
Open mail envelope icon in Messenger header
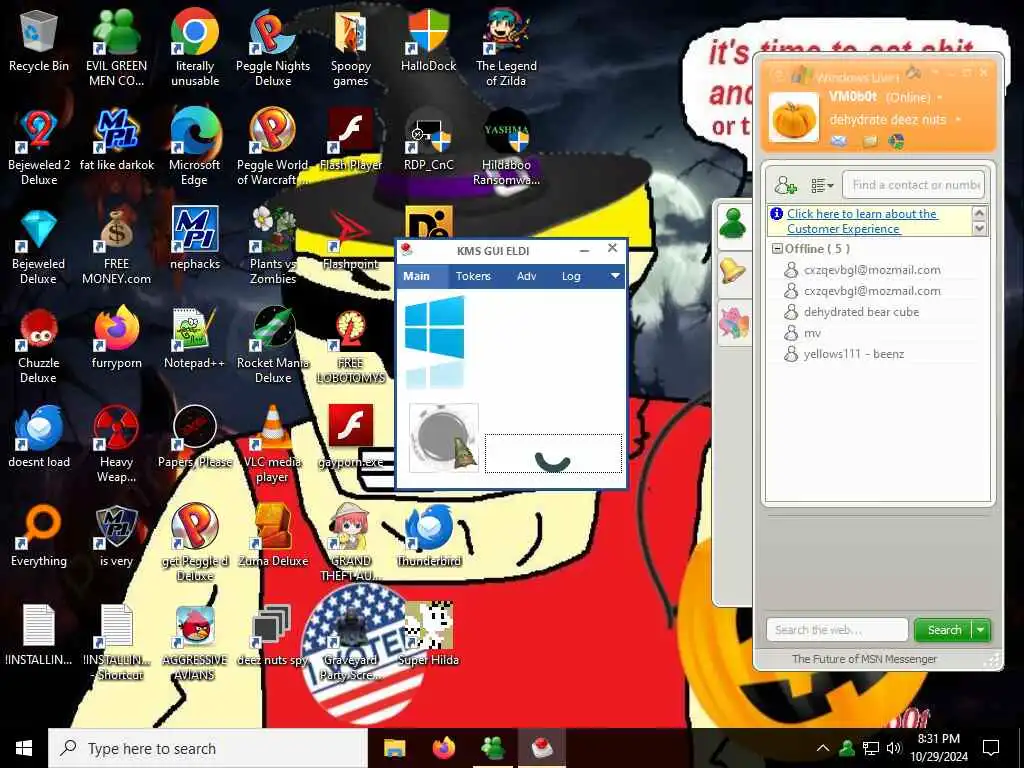click(839, 141)
